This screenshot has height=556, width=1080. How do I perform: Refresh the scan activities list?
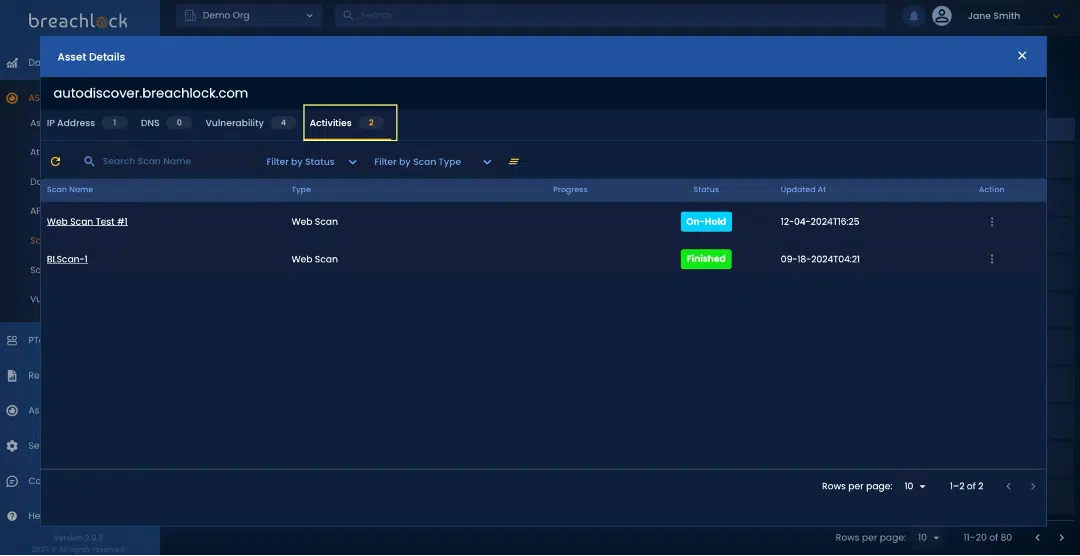[x=56, y=161]
